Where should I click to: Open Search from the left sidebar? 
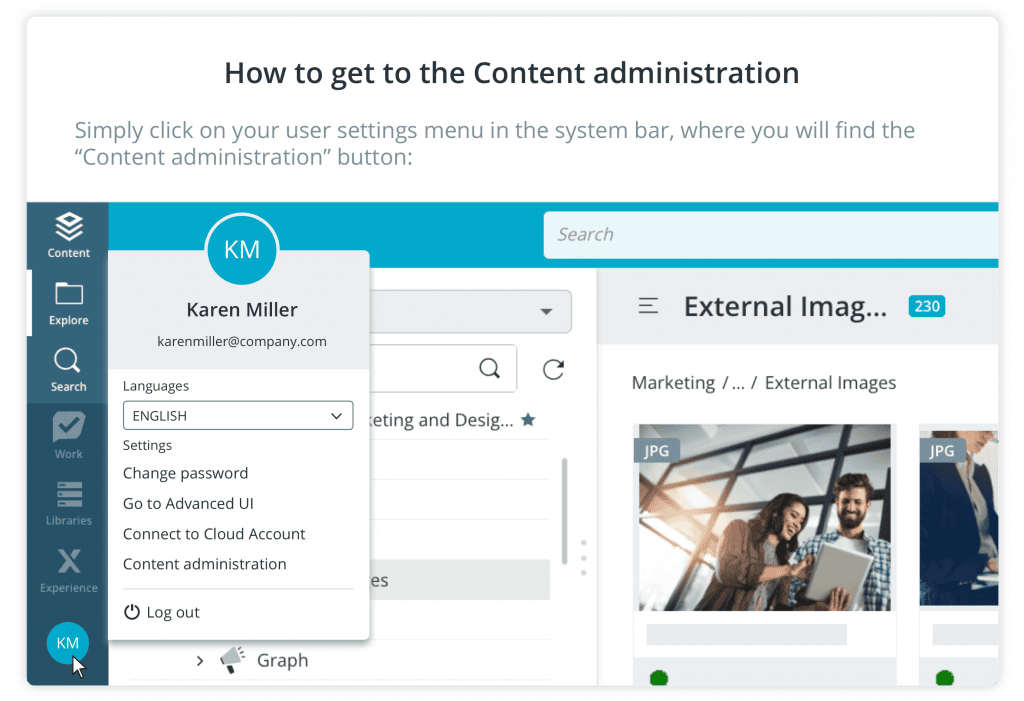(x=68, y=369)
